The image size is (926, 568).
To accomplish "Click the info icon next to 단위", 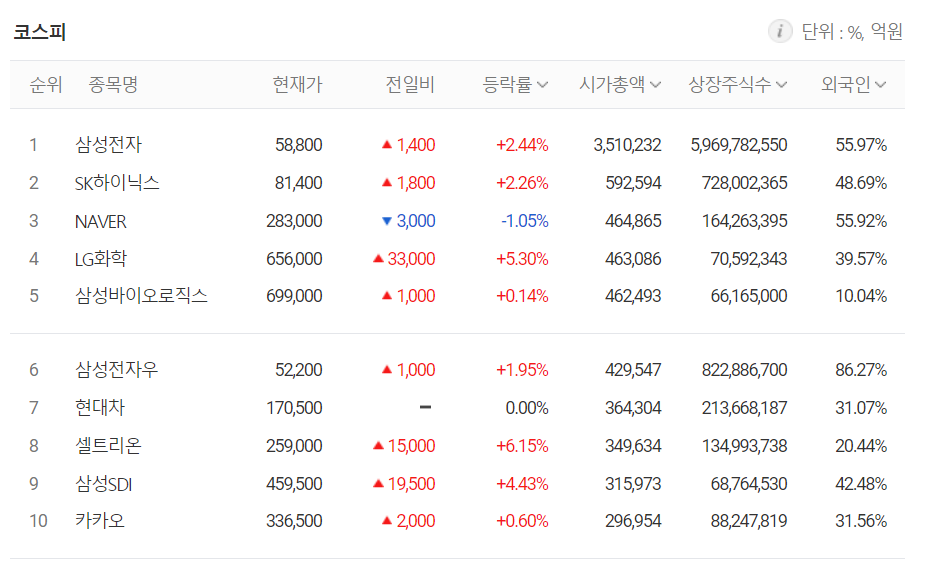I will [780, 31].
